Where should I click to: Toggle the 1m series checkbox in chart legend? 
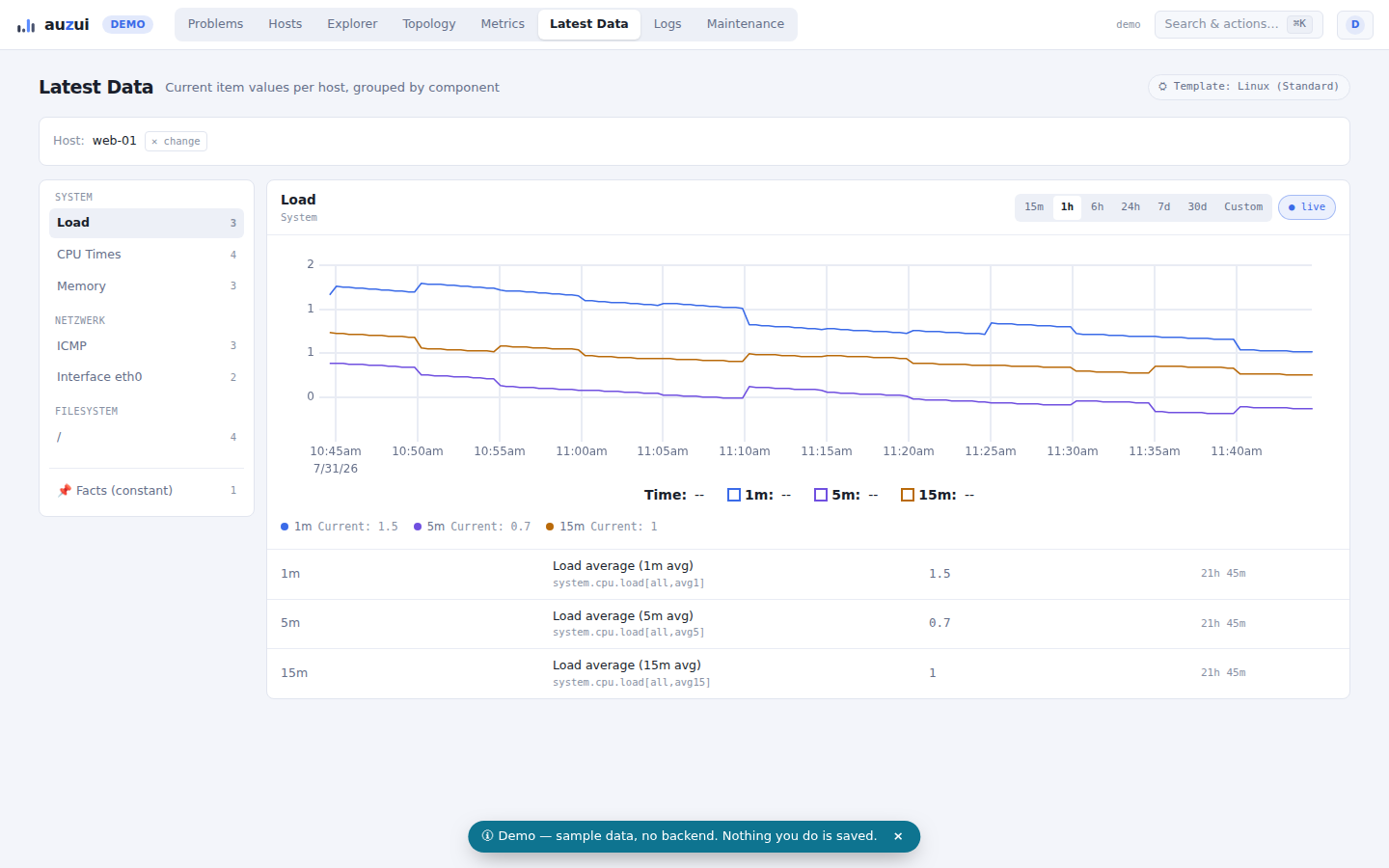click(734, 495)
